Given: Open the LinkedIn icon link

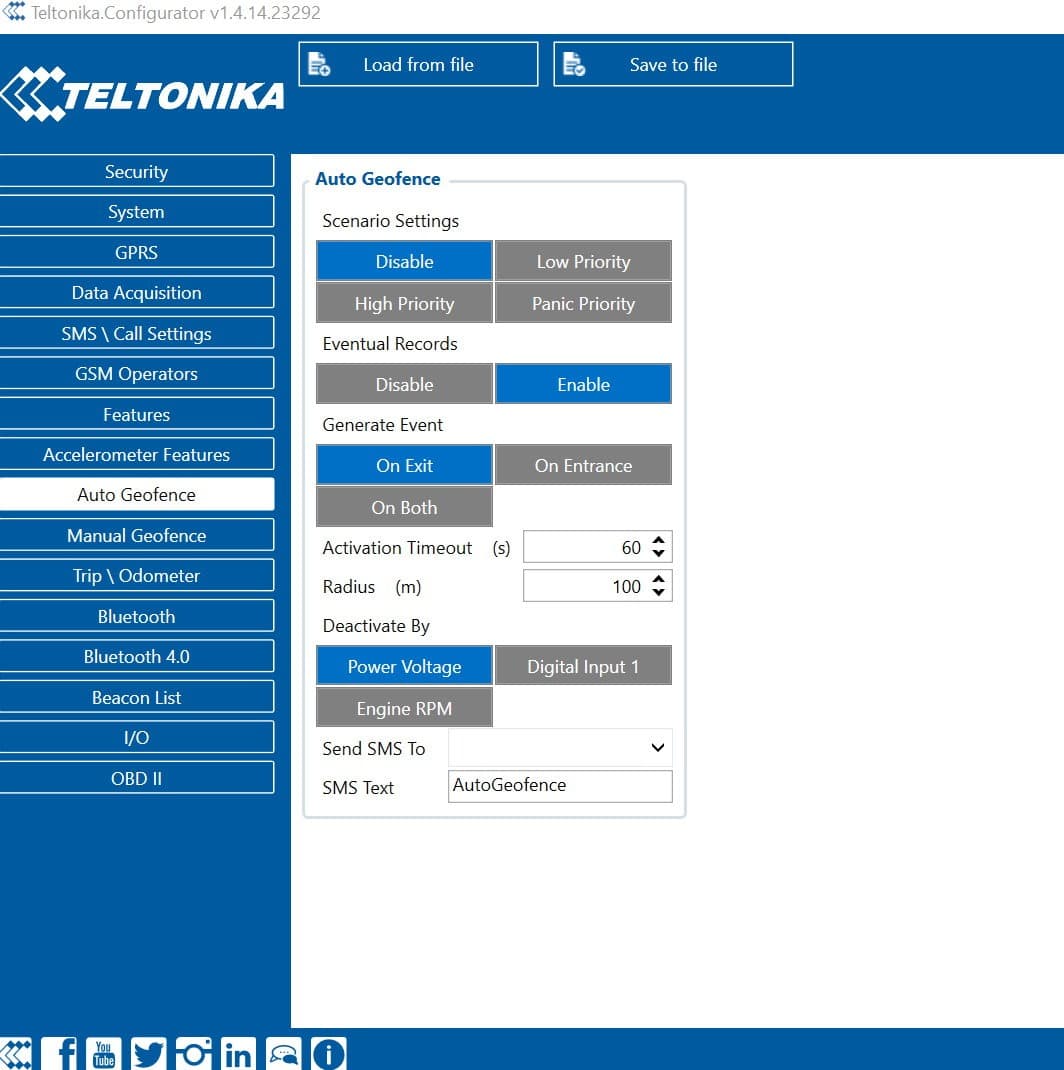Looking at the screenshot, I should coord(239,1053).
